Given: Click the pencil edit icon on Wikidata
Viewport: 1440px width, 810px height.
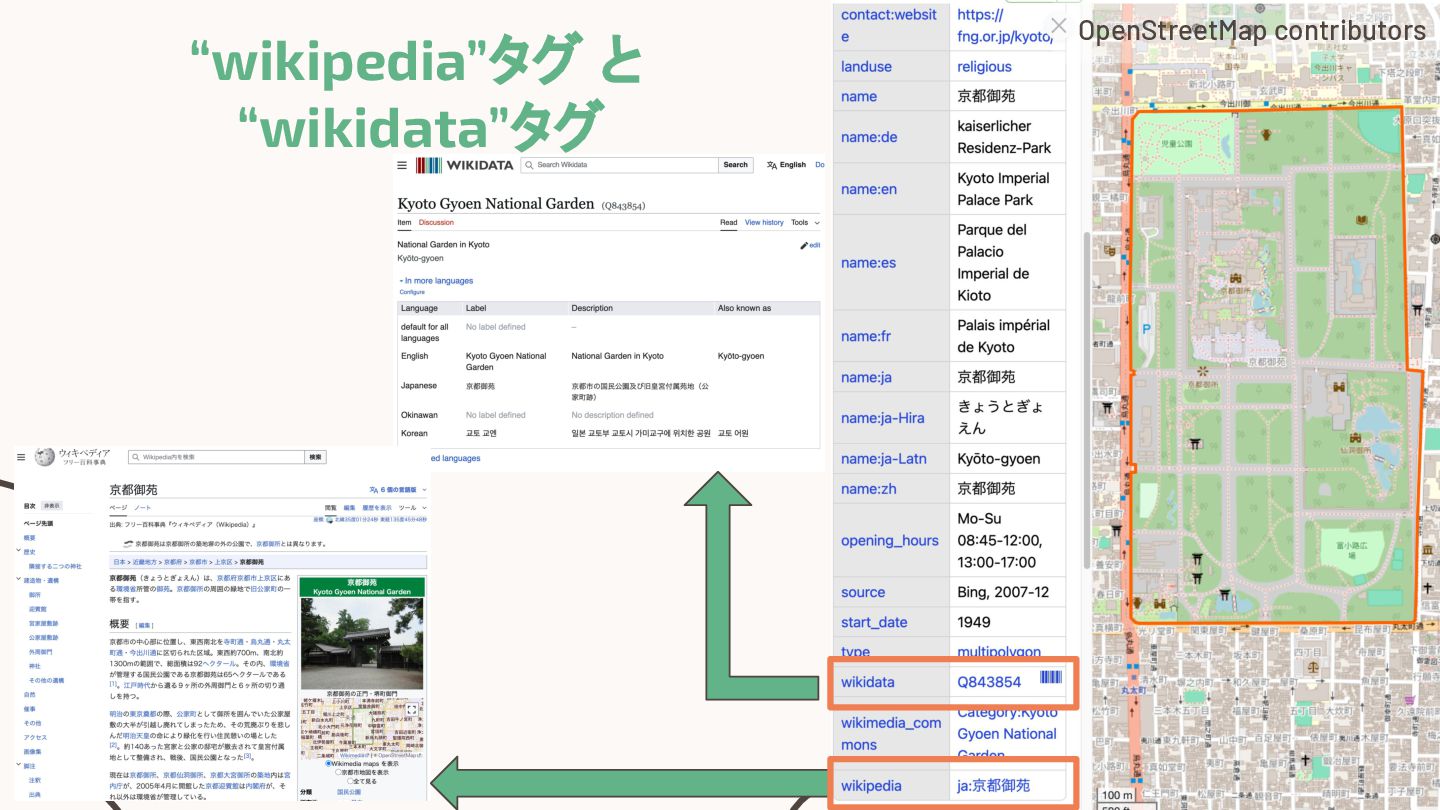Looking at the screenshot, I should pos(804,245).
